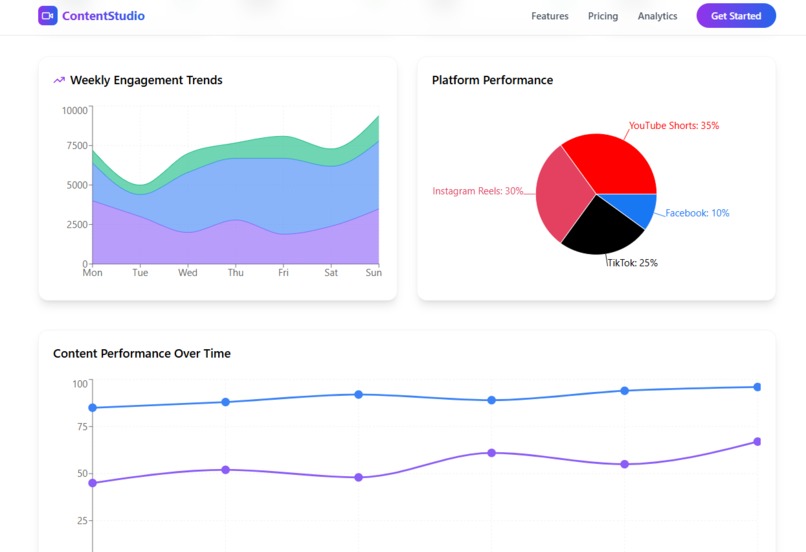Go to the Pricing nav item
The height and width of the screenshot is (552, 806).
[603, 16]
